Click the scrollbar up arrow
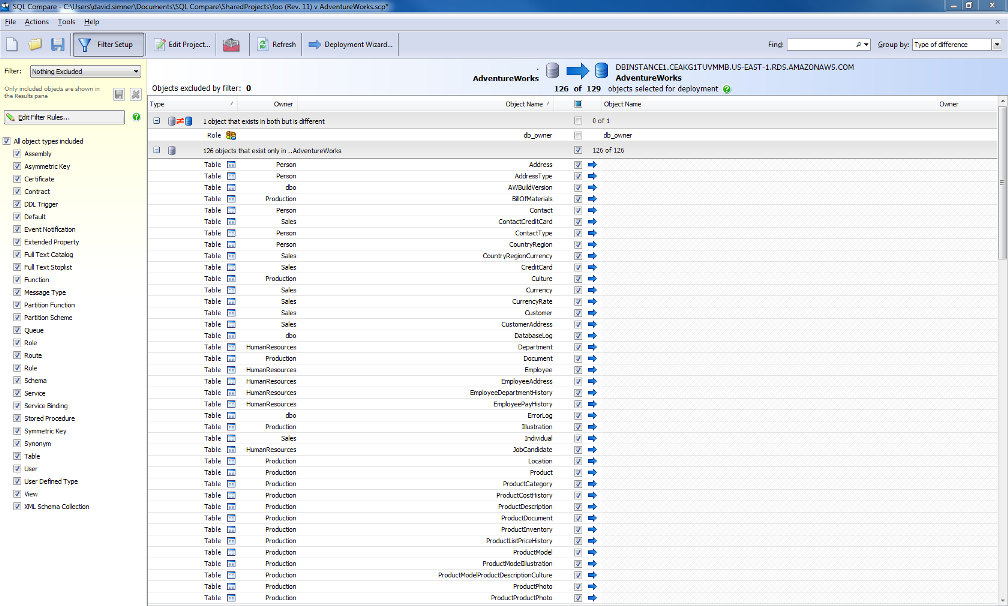 pos(1003,102)
